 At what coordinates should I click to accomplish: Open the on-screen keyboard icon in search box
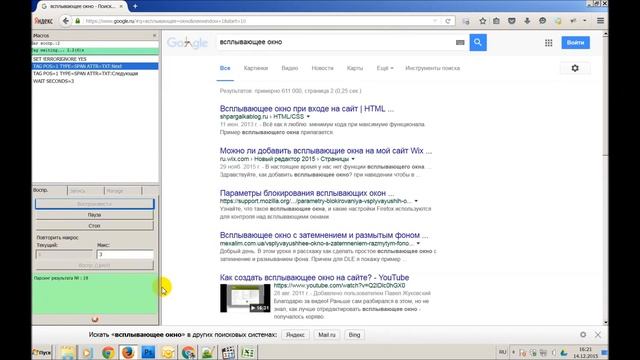click(x=460, y=42)
